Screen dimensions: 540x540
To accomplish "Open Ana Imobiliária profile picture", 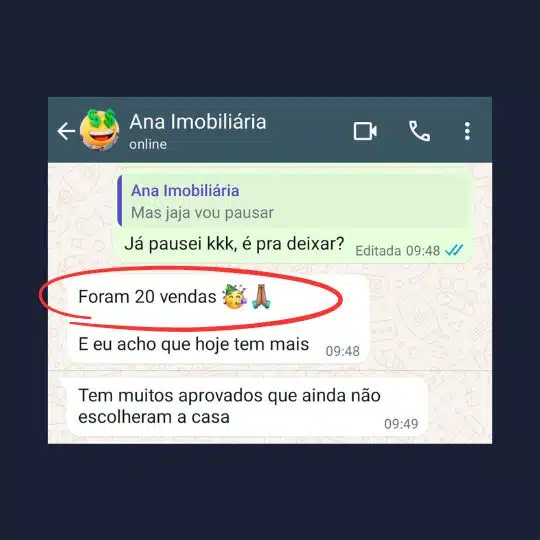I will point(100,130).
